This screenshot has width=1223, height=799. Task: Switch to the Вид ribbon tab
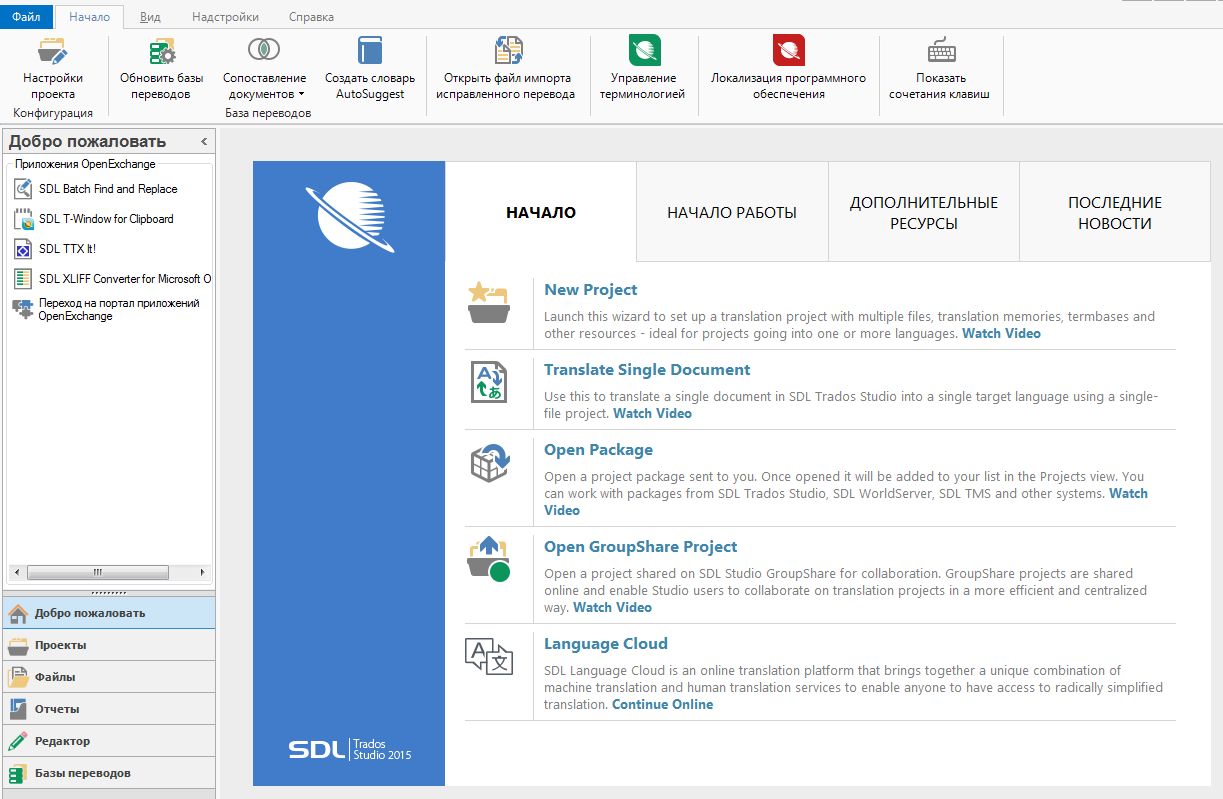[150, 17]
